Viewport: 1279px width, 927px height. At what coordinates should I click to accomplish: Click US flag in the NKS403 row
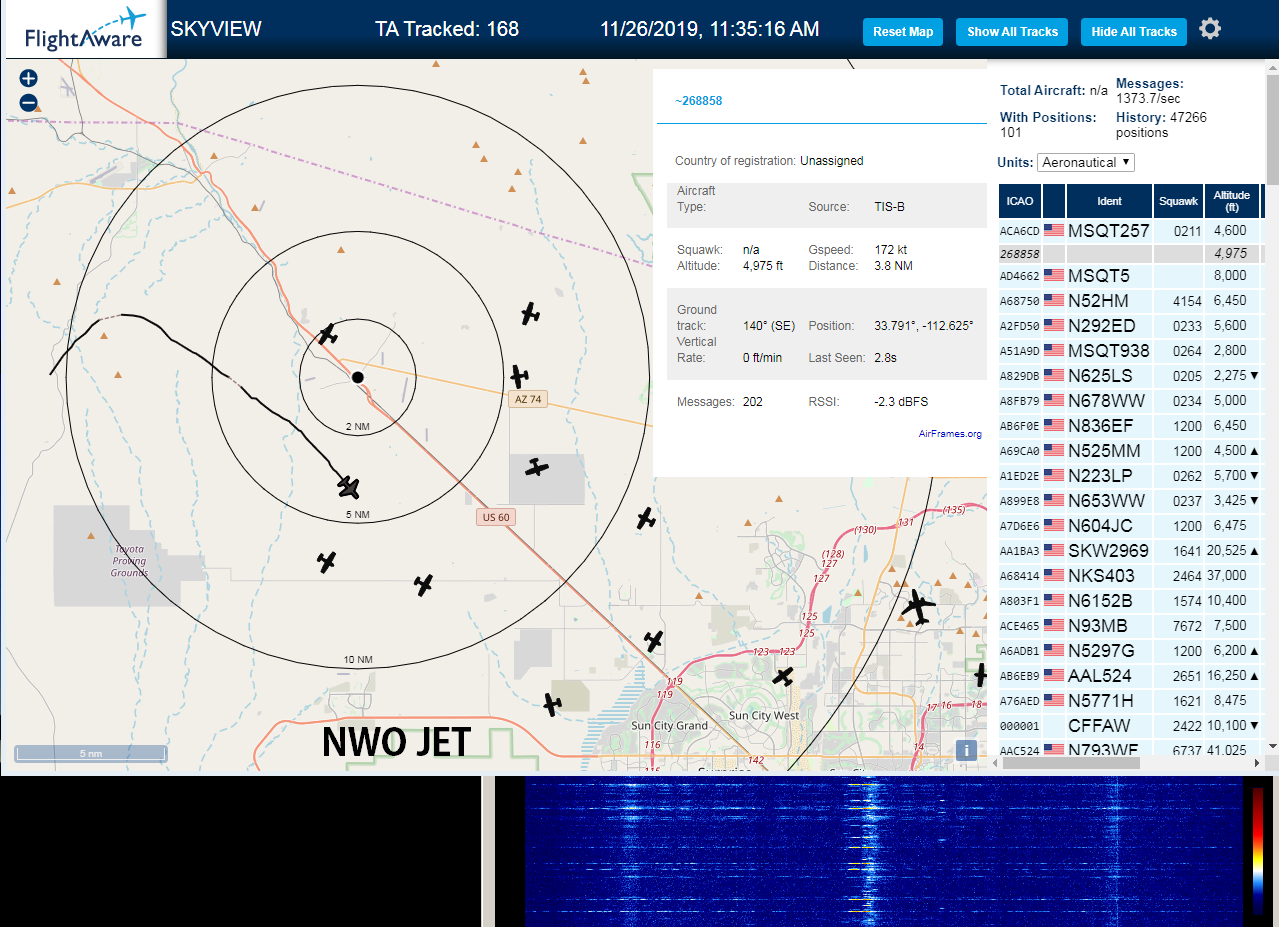tap(1054, 576)
